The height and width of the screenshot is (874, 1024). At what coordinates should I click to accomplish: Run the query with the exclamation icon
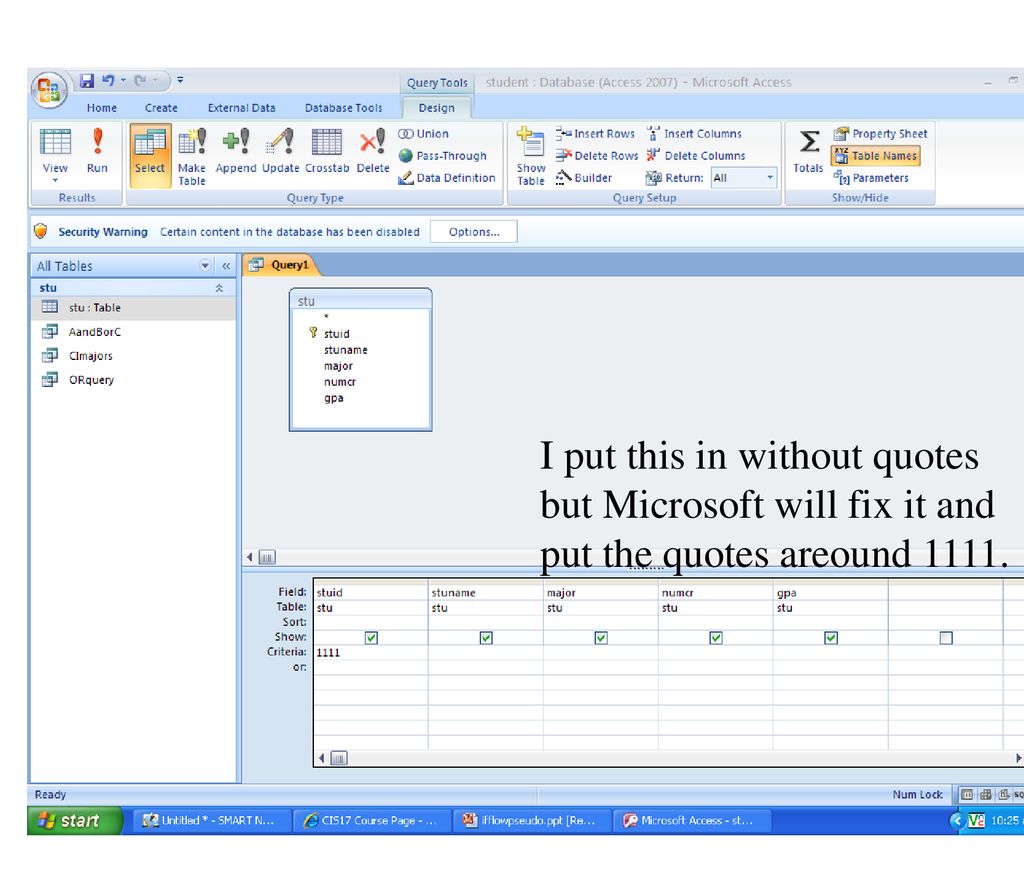(97, 150)
